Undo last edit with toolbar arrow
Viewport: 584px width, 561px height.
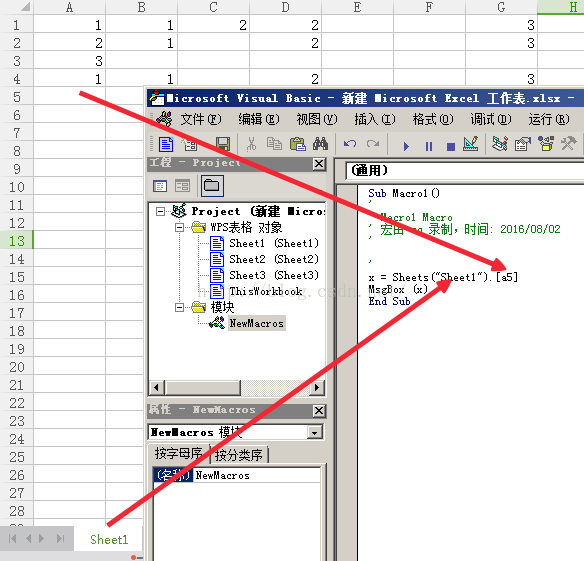click(350, 144)
